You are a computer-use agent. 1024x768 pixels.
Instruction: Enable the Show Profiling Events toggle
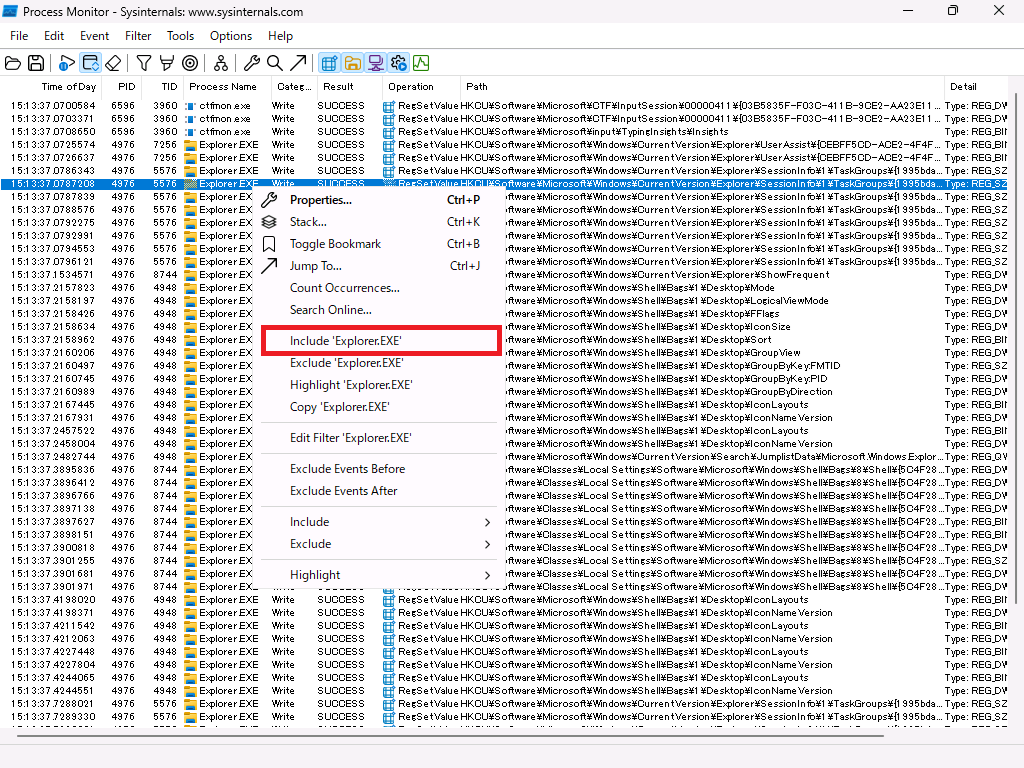(x=421, y=62)
